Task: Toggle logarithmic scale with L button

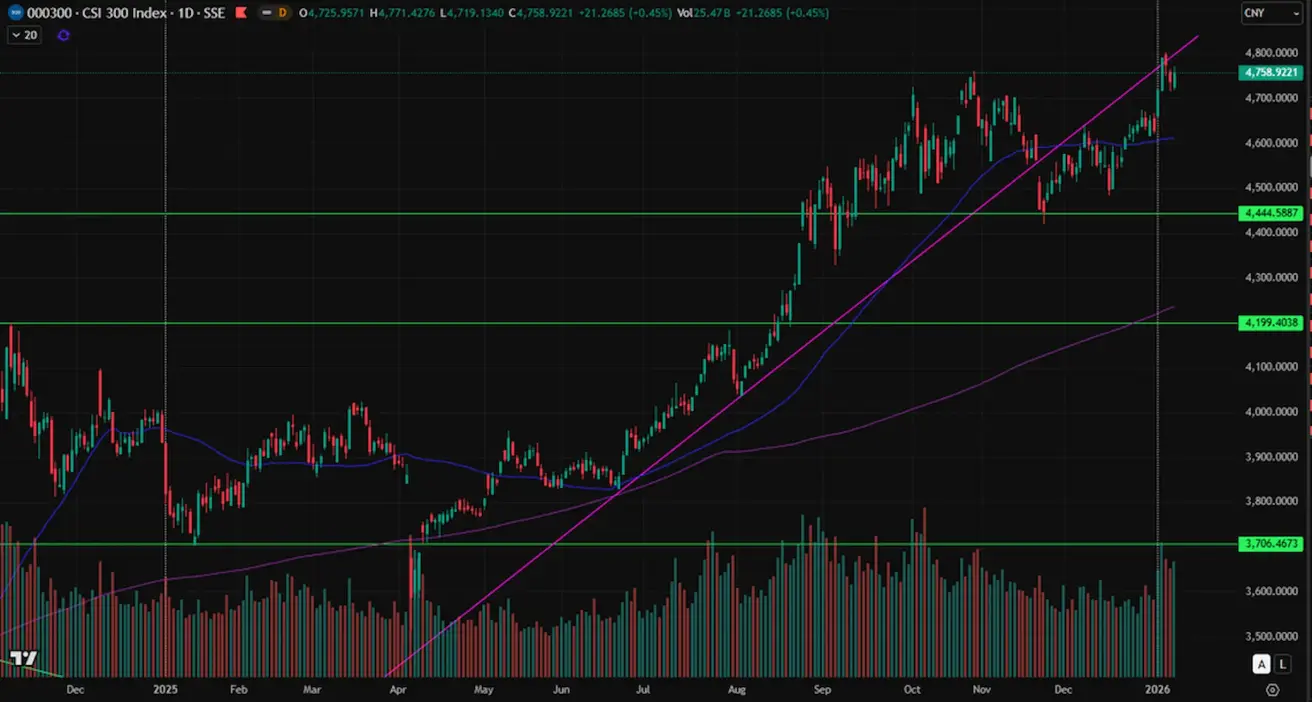Action: tap(1281, 665)
